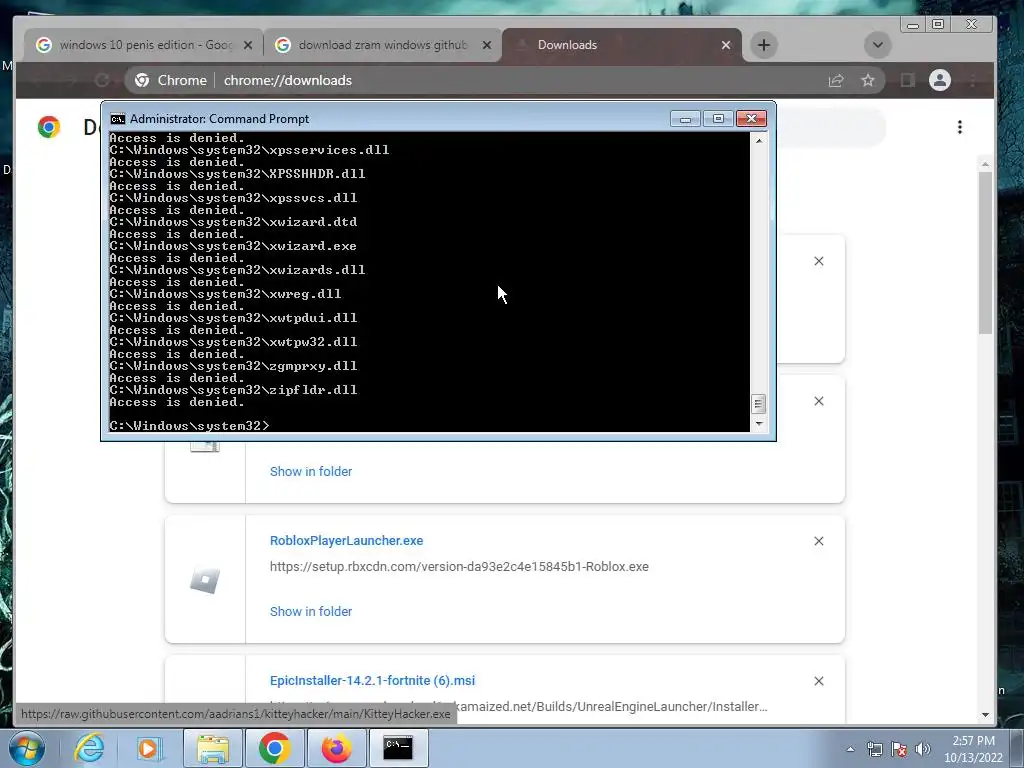
Task: Switch to the windows 10 edition Google tab
Action: pos(144,45)
